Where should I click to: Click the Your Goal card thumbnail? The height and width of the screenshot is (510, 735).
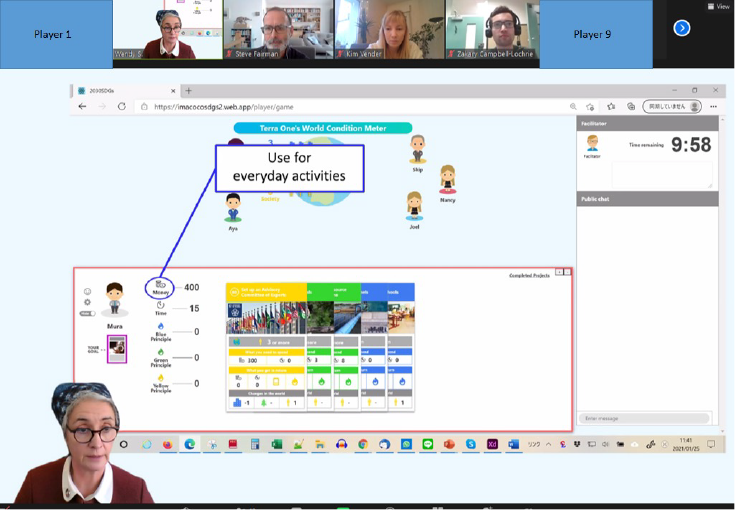coord(117,348)
